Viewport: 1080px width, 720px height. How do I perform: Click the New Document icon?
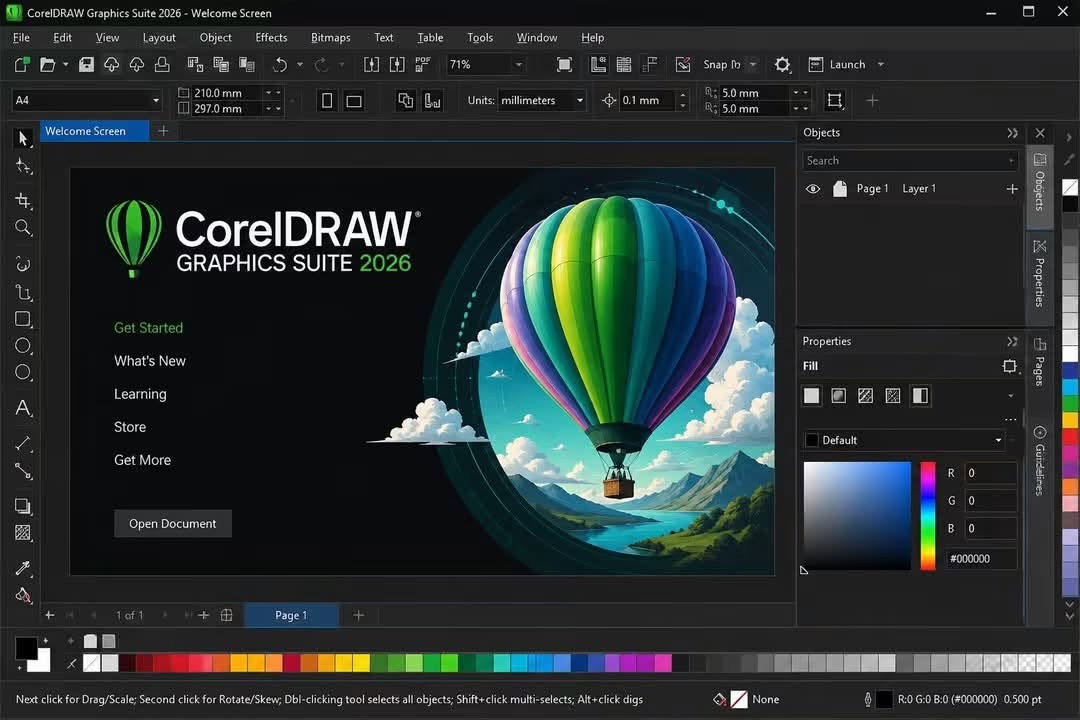(21, 65)
